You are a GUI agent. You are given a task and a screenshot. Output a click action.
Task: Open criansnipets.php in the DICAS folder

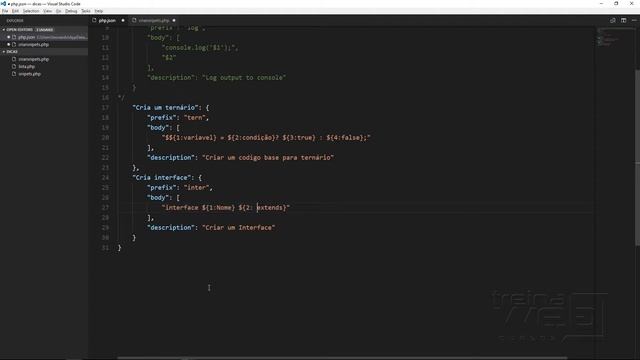click(33, 59)
